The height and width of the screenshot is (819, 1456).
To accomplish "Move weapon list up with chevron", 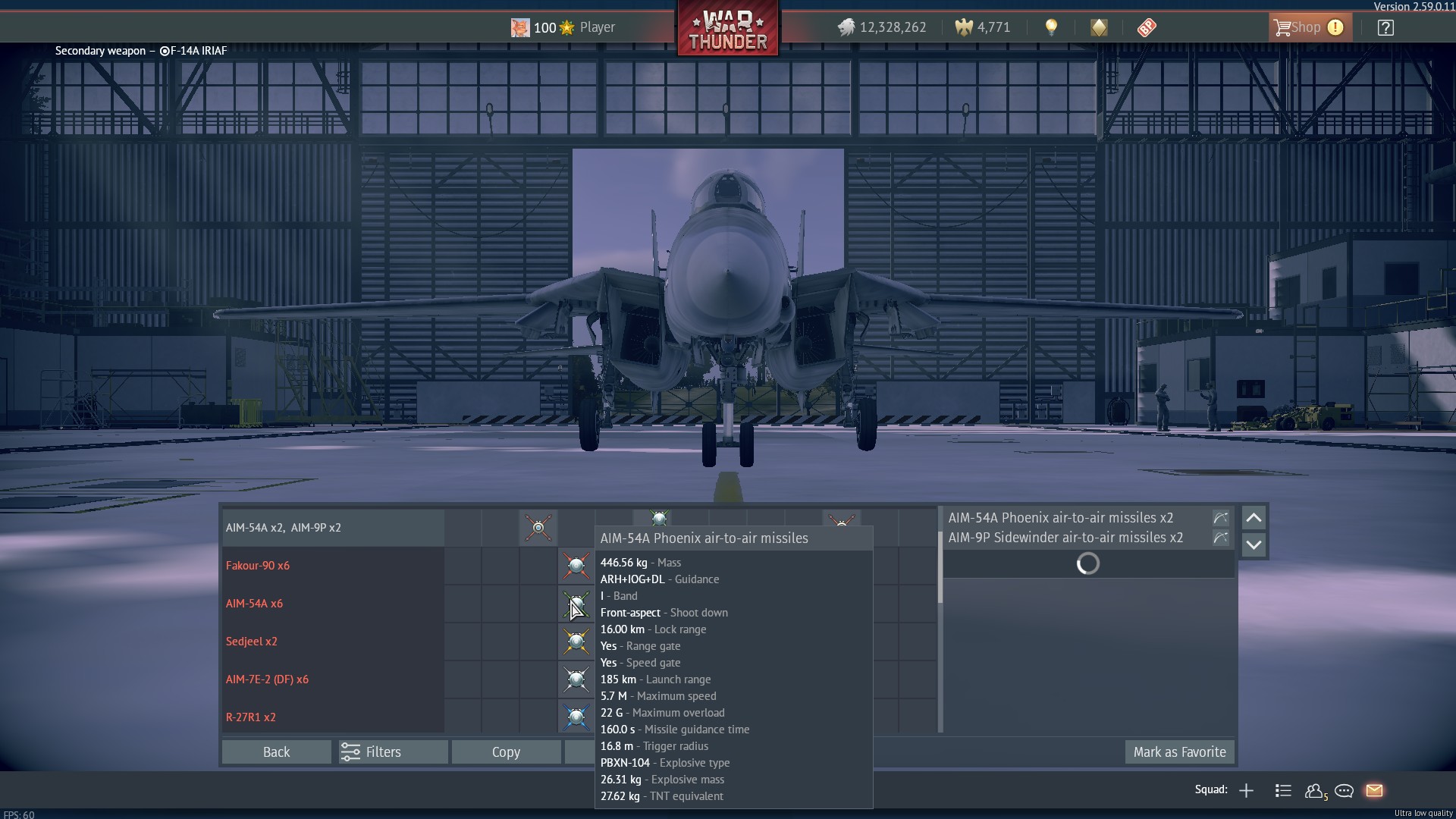I will point(1254,518).
